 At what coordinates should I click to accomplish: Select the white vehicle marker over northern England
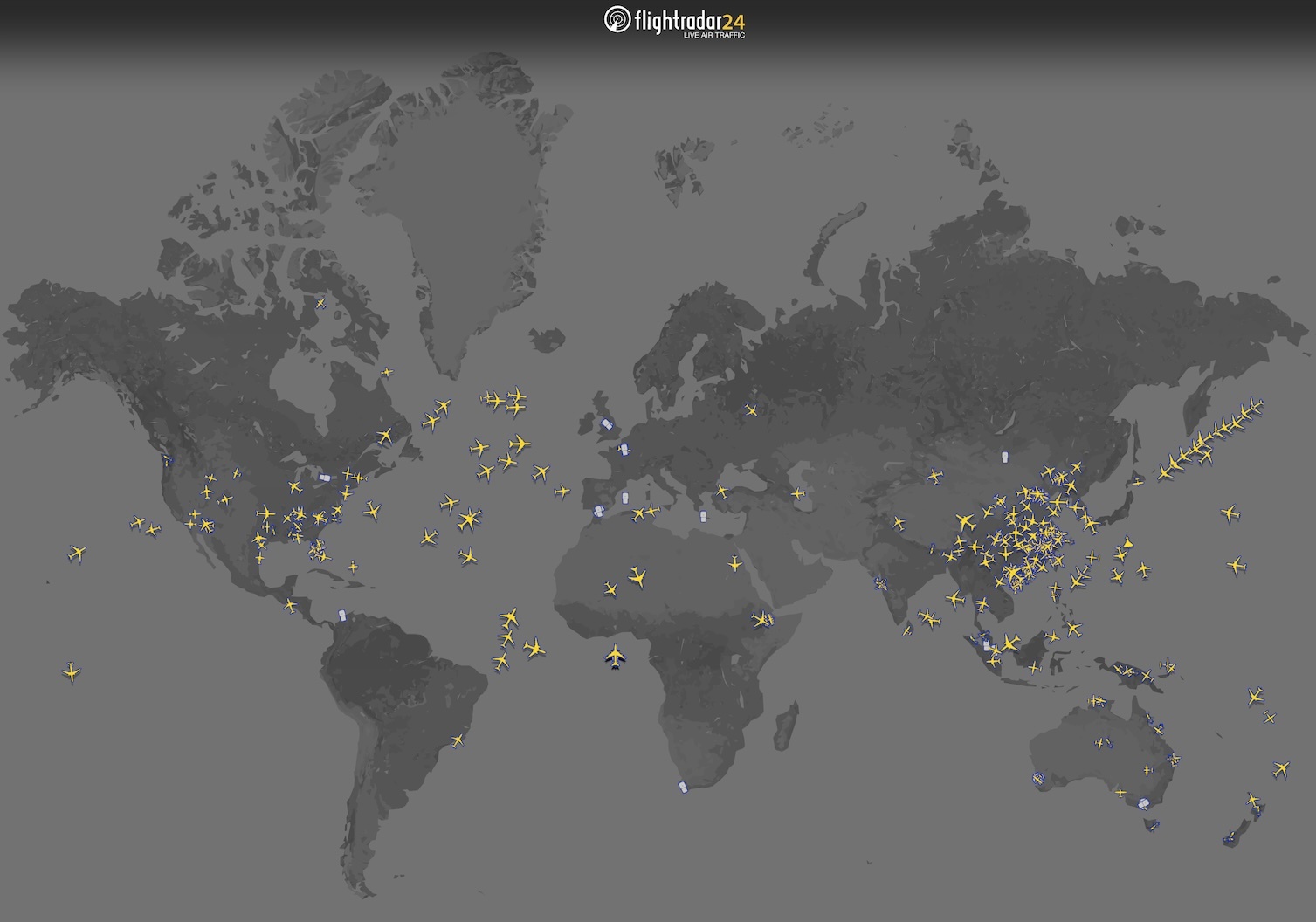coord(605,425)
